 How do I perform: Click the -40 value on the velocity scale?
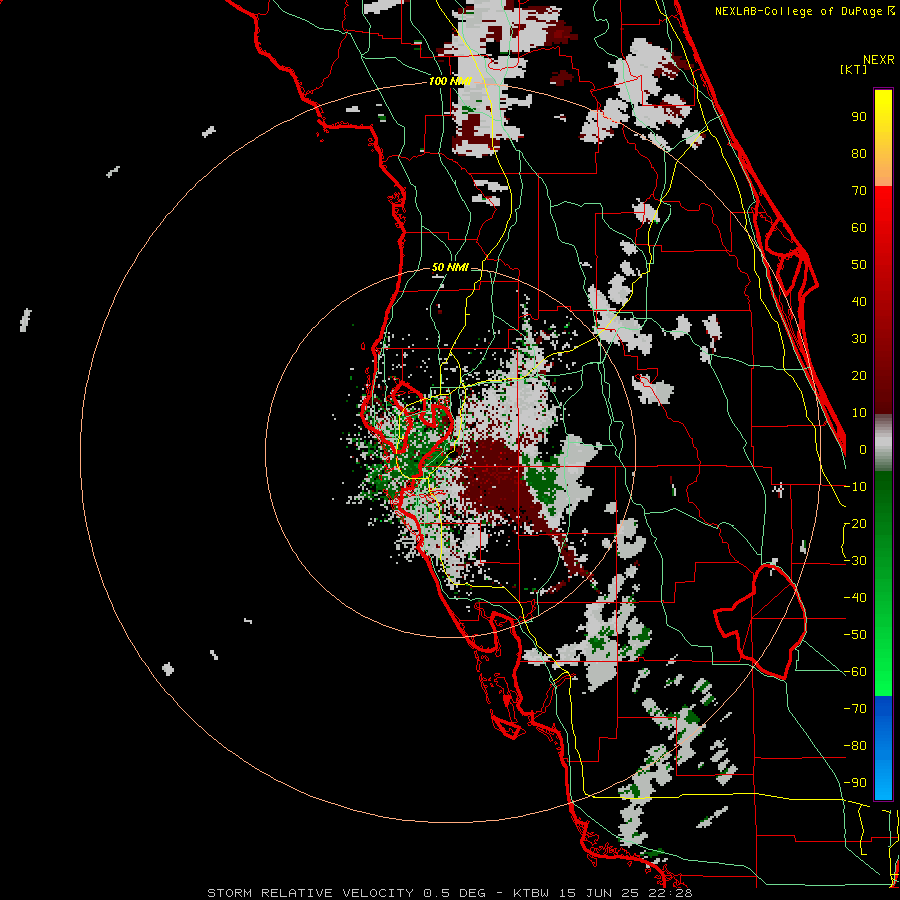coord(855,598)
